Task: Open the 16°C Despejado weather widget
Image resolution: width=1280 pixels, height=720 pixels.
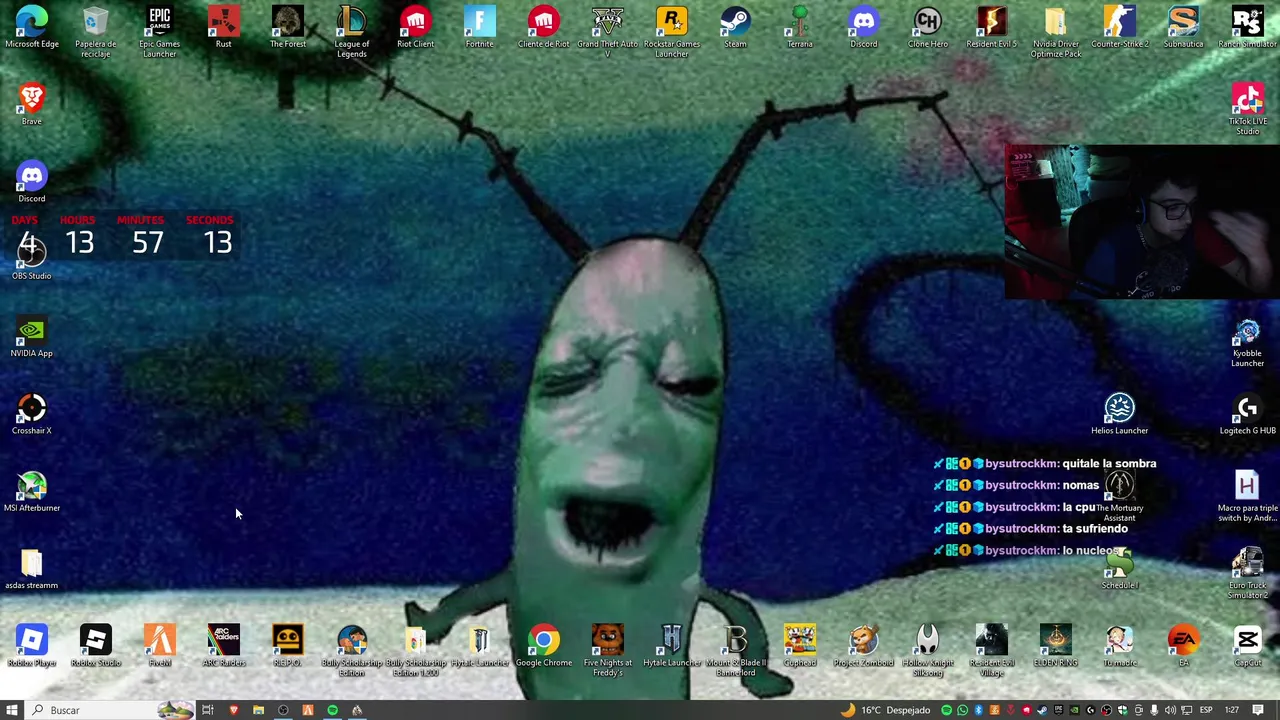Action: (888, 710)
